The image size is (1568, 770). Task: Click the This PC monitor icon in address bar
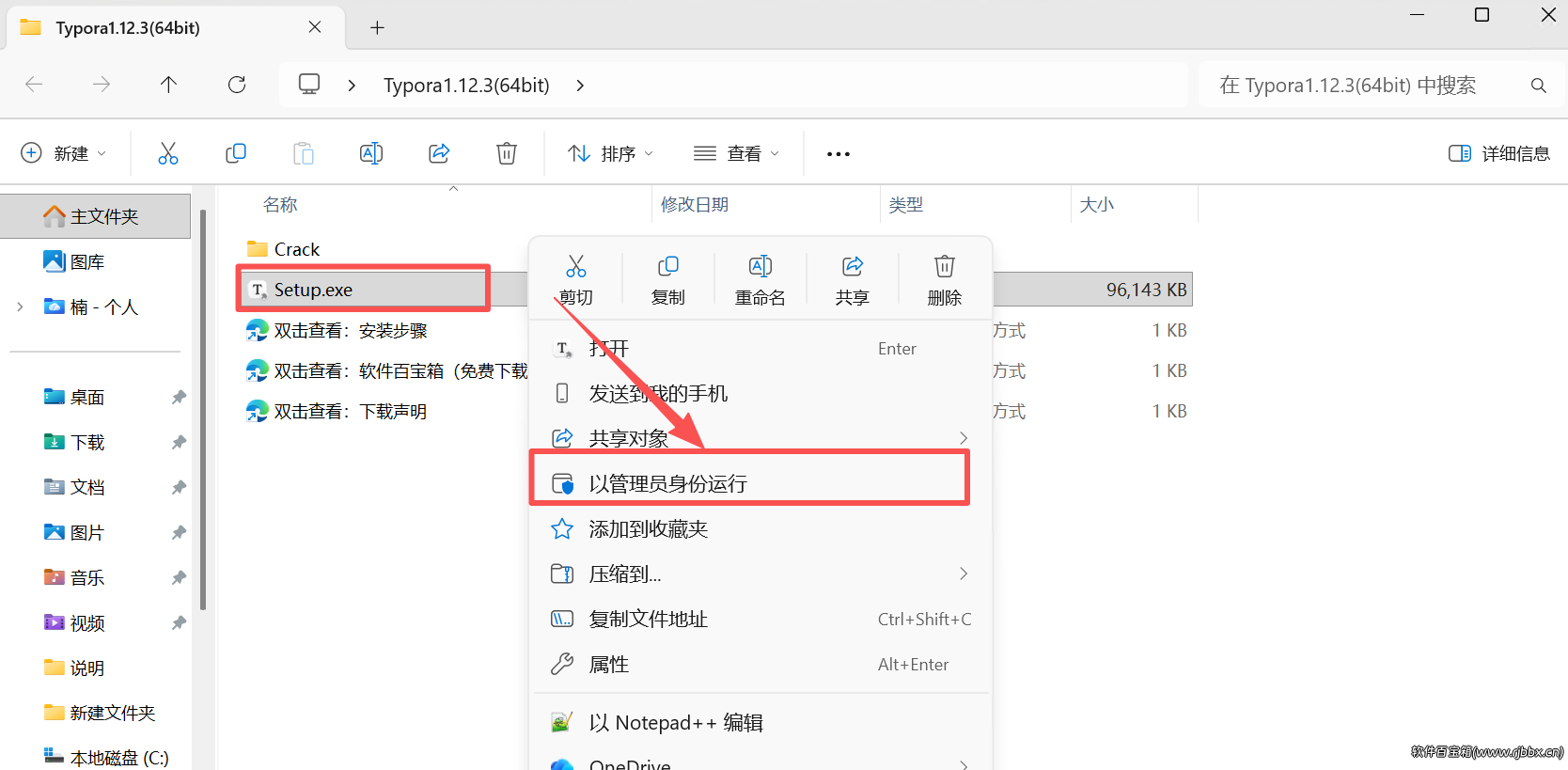pyautogui.click(x=309, y=85)
